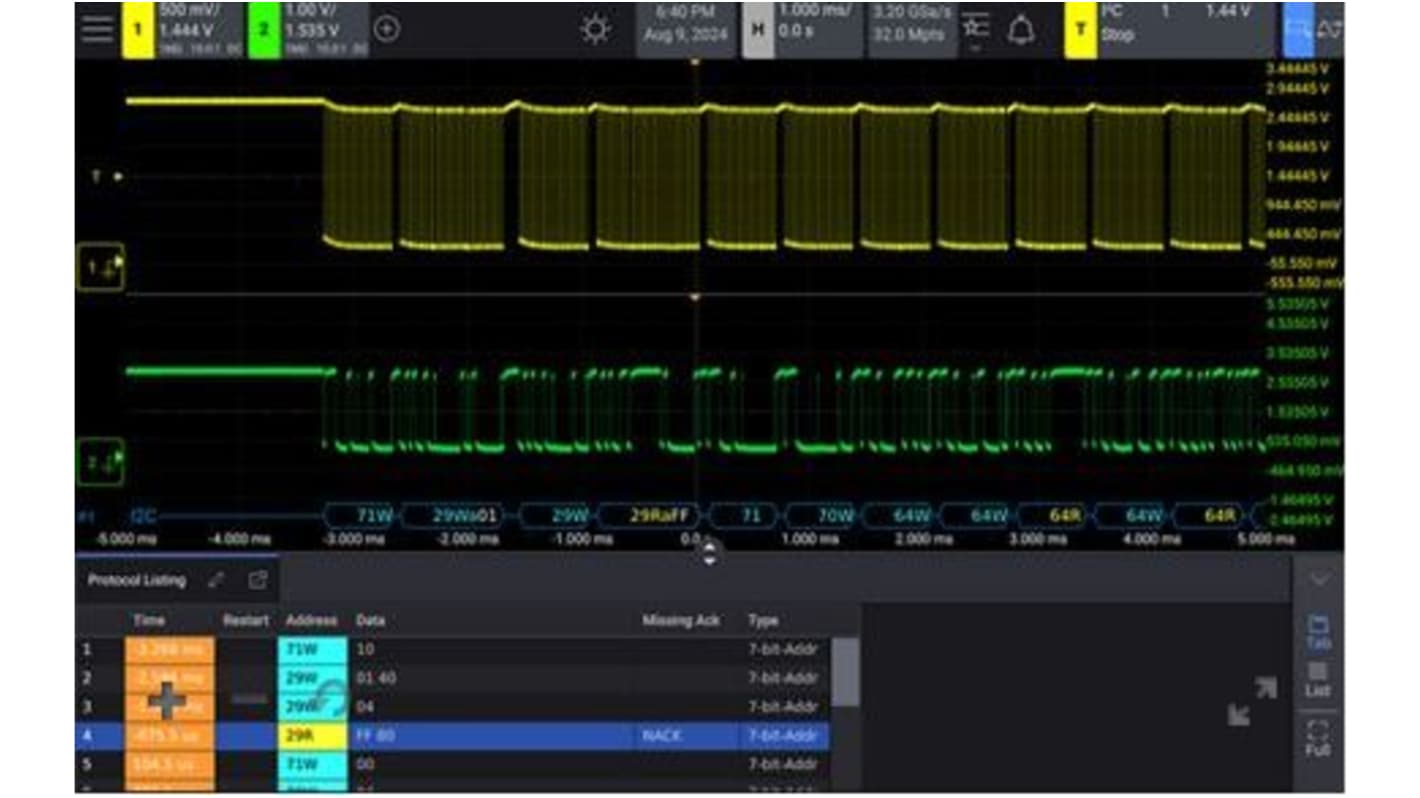This screenshot has height=798, width=1420.
Task: Switch layout to Tab view
Action: pos(1318,632)
